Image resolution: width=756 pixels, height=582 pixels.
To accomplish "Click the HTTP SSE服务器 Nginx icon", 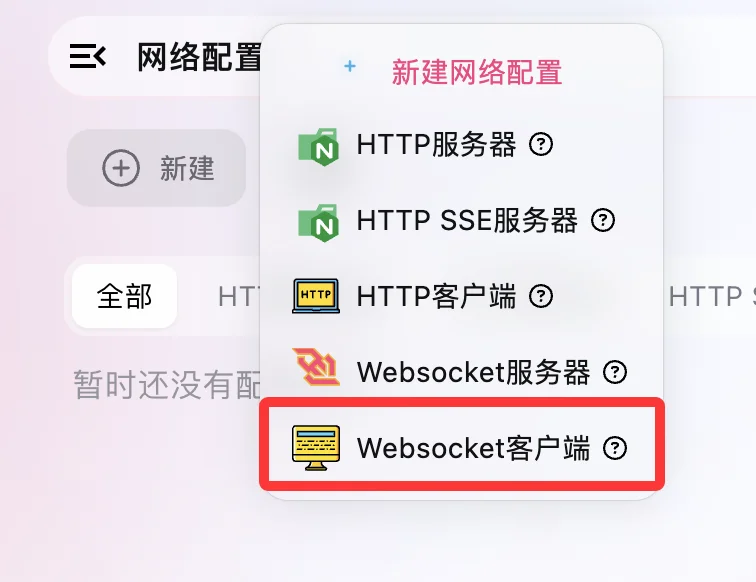I will pos(318,222).
